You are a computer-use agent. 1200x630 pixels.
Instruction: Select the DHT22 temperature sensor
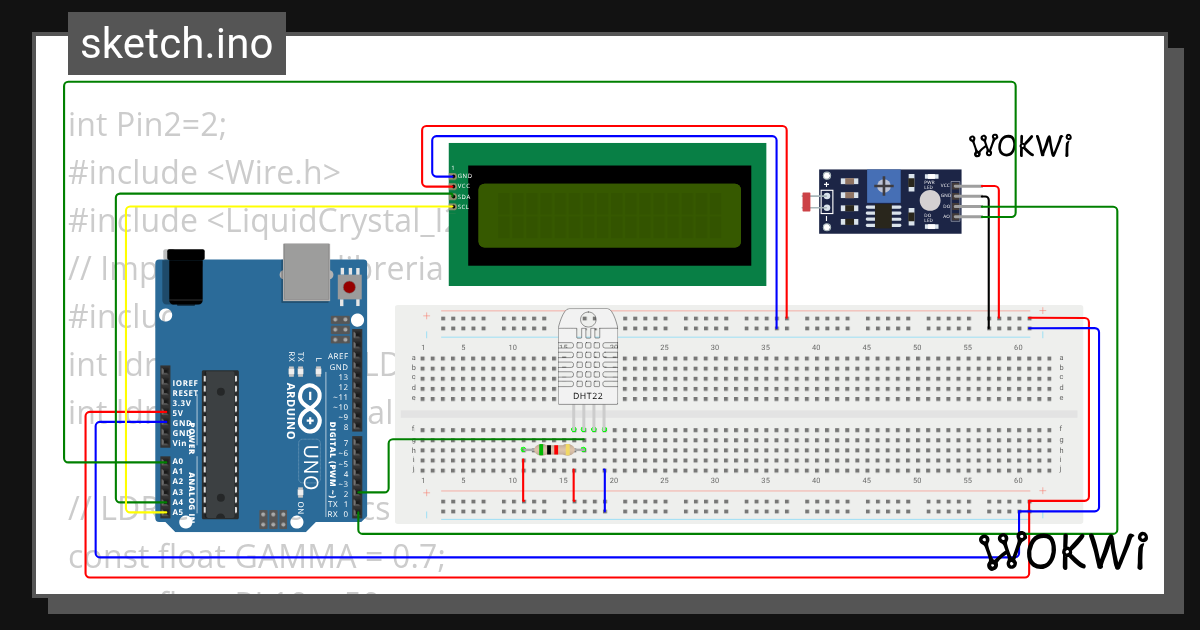tap(588, 360)
